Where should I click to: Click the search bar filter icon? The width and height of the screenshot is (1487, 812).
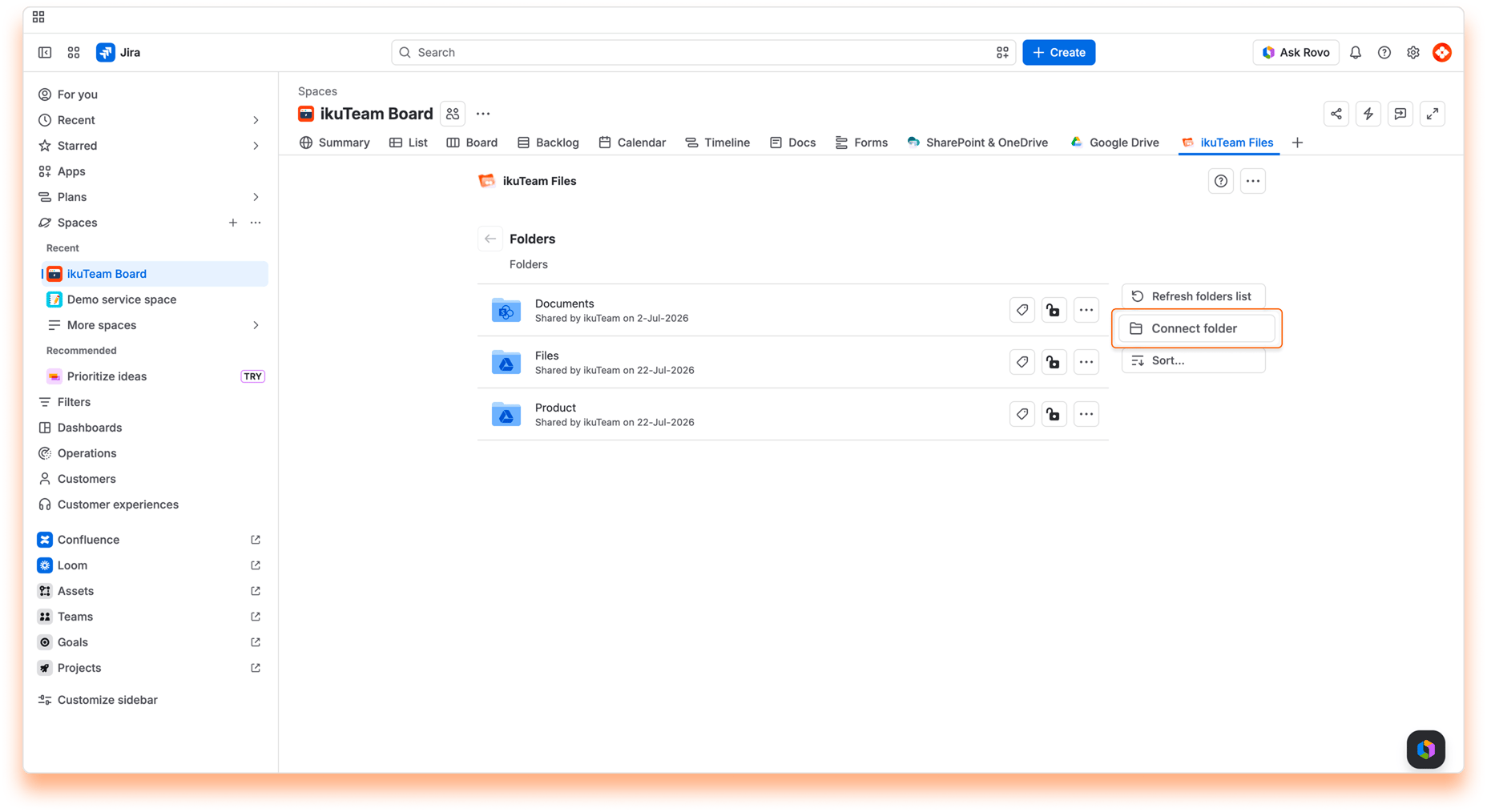(1002, 53)
